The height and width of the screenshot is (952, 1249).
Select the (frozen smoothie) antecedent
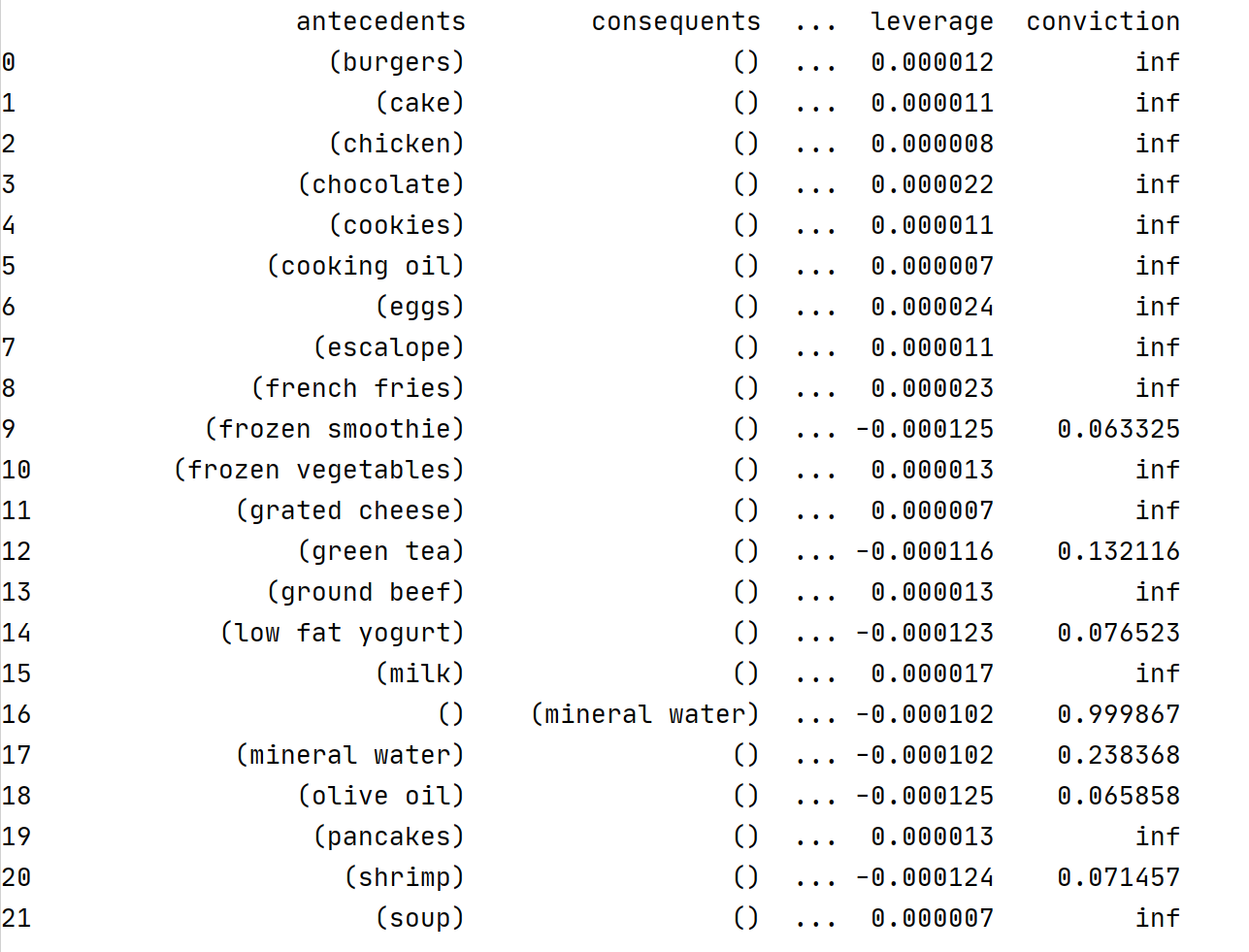coord(334,429)
